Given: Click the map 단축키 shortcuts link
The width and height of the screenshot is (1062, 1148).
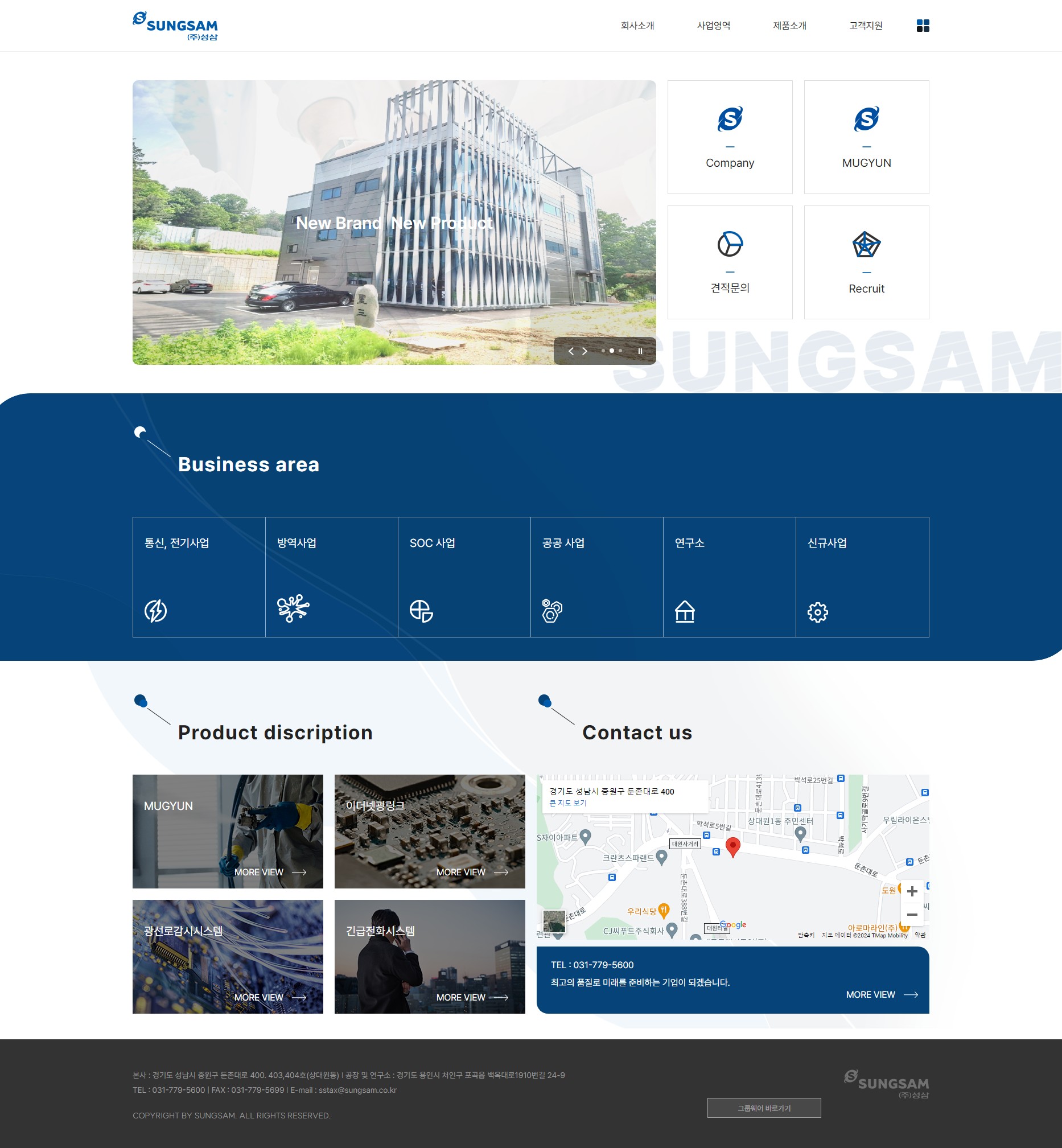Looking at the screenshot, I should [806, 935].
